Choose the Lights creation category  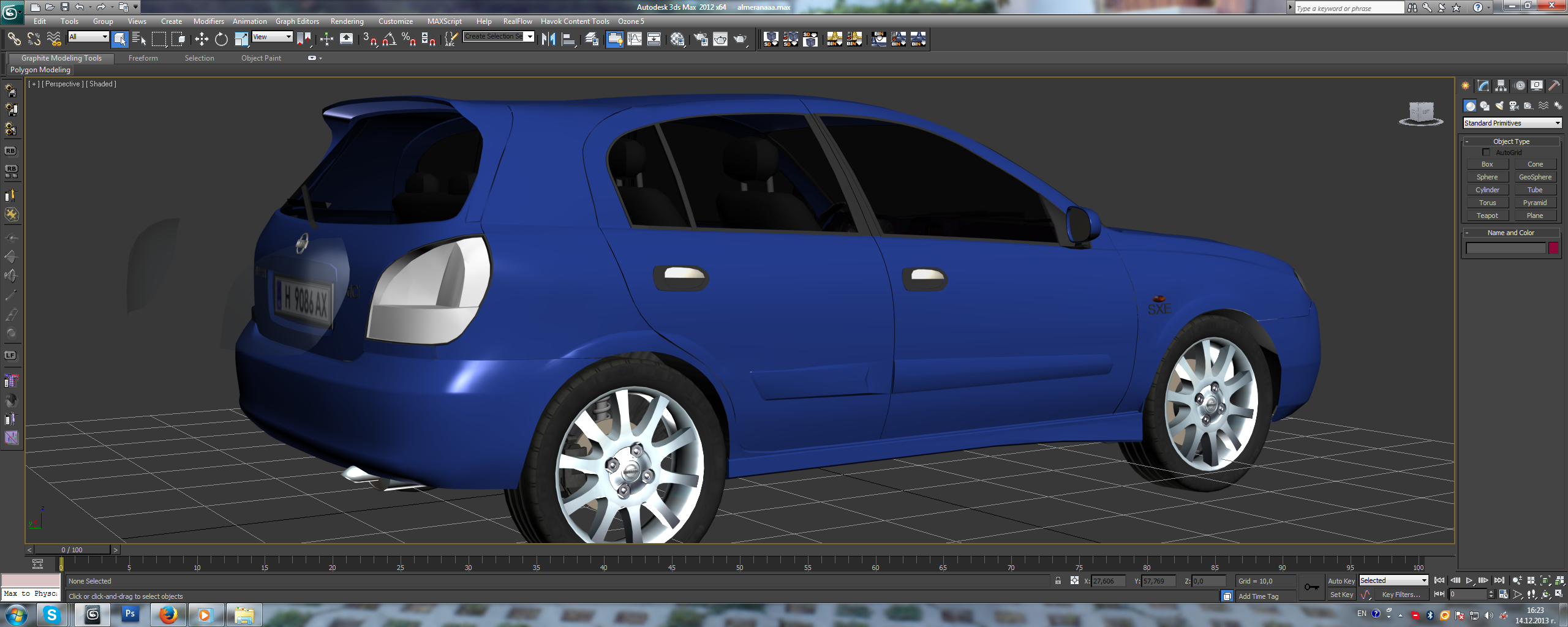coord(1499,106)
